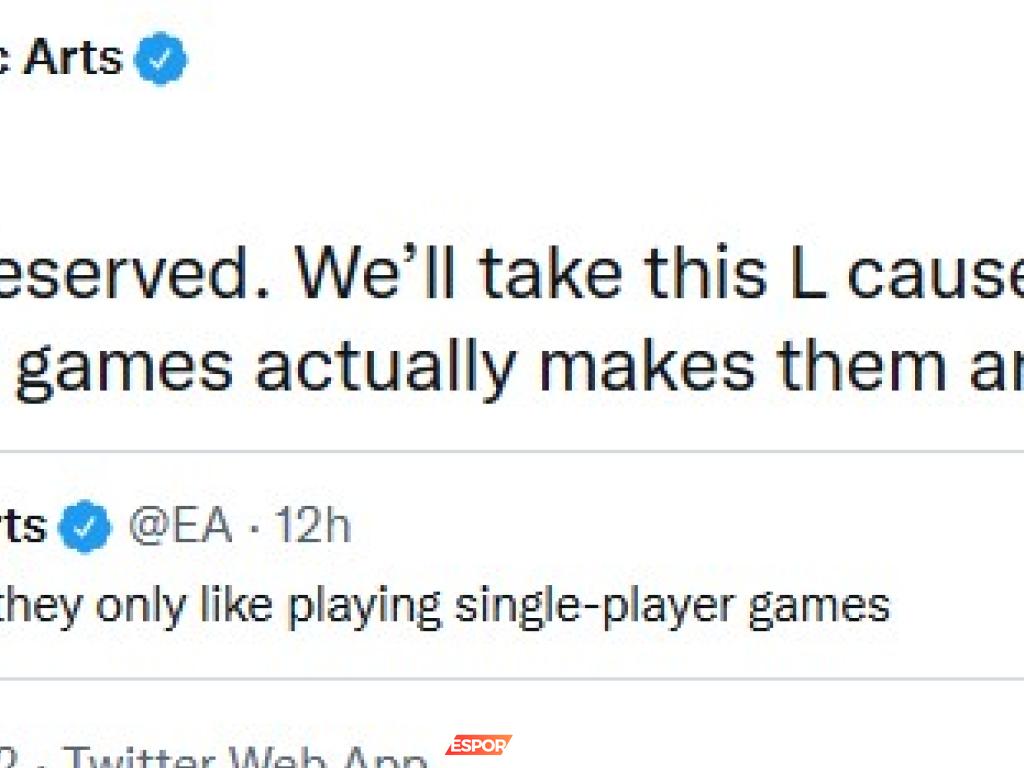Click verified badge in the quoted tweet
Screen dimensions: 1024x768
pyautogui.click(x=85, y=528)
